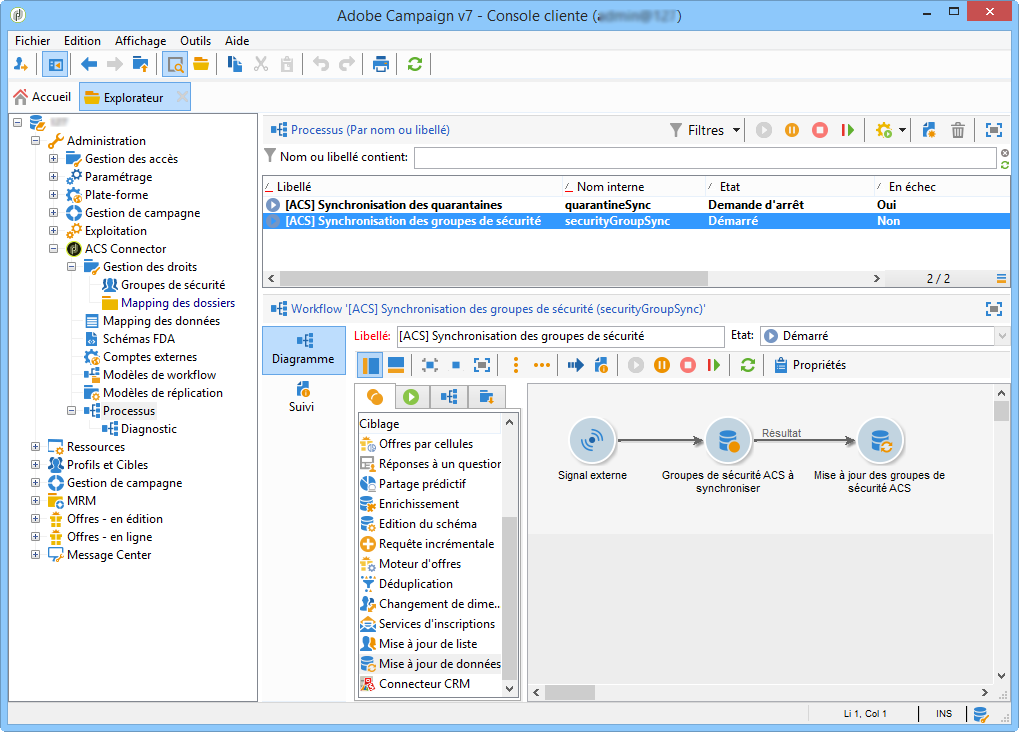Click the horizontal scrollbar of the process list
Image resolution: width=1029 pixels, height=744 pixels.
494,279
